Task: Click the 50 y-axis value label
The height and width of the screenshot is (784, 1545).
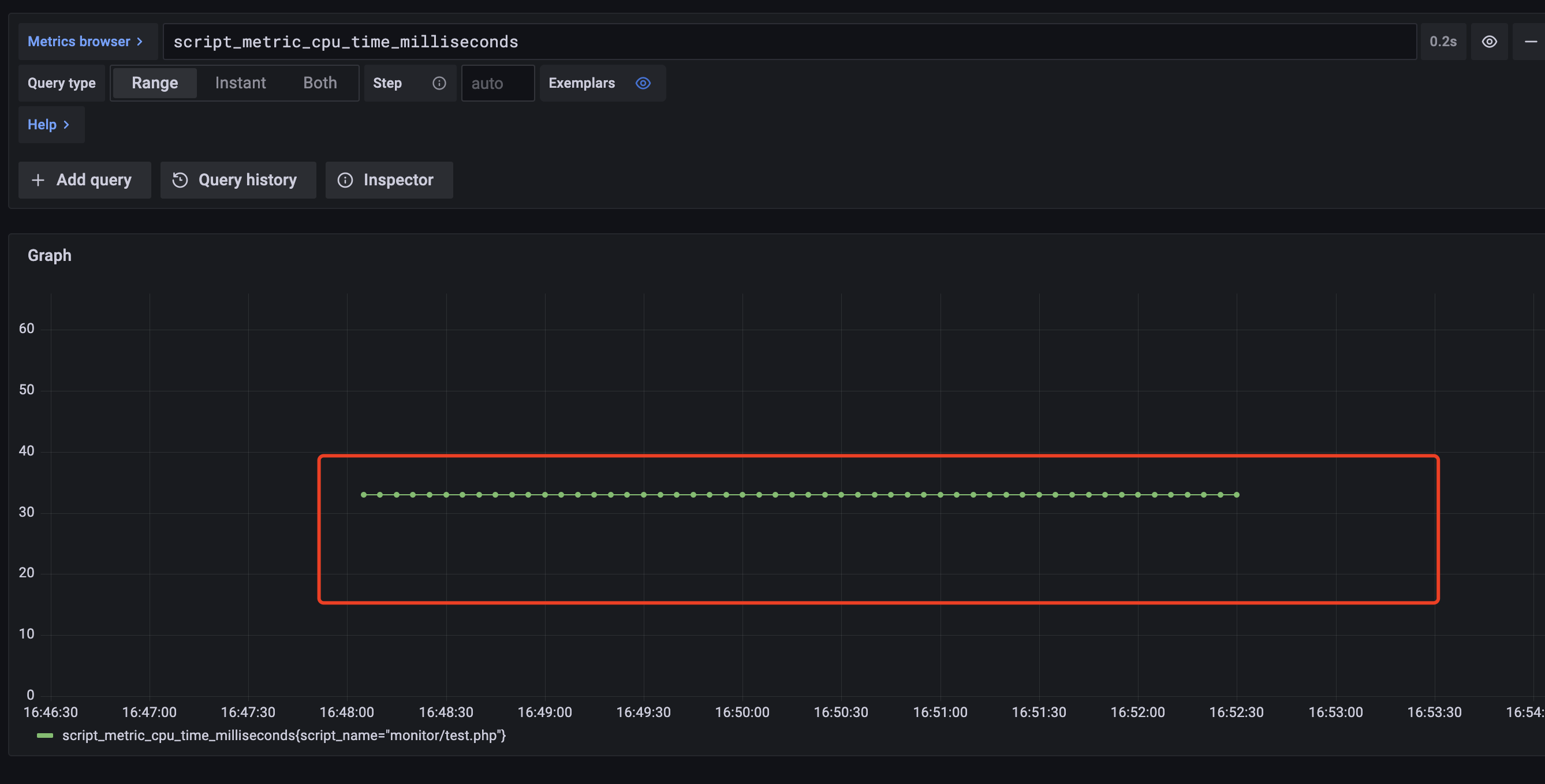Action: tap(27, 390)
